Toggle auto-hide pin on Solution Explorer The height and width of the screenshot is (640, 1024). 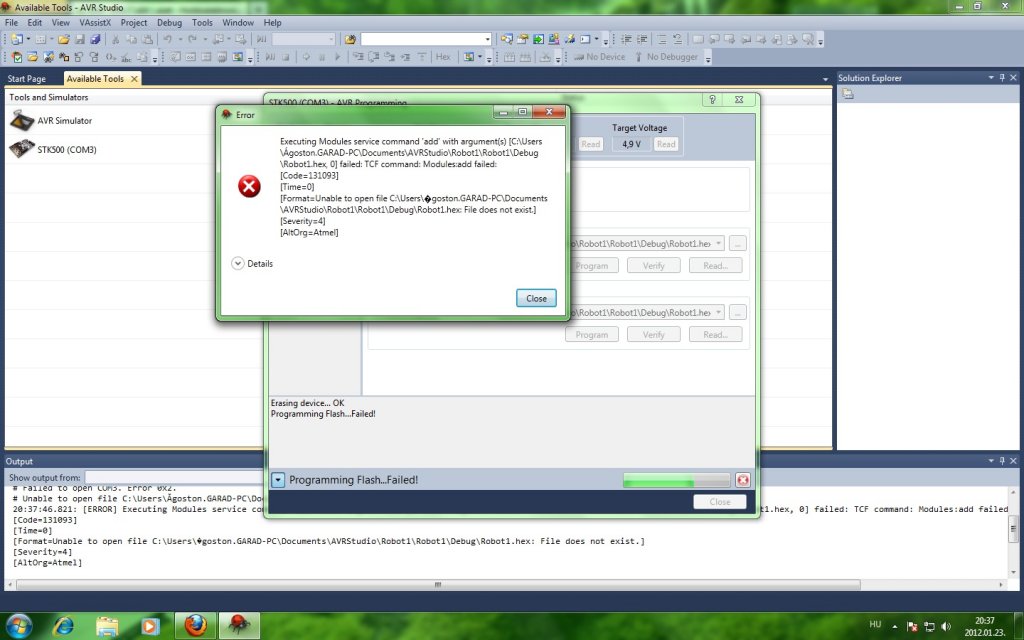click(x=1002, y=78)
